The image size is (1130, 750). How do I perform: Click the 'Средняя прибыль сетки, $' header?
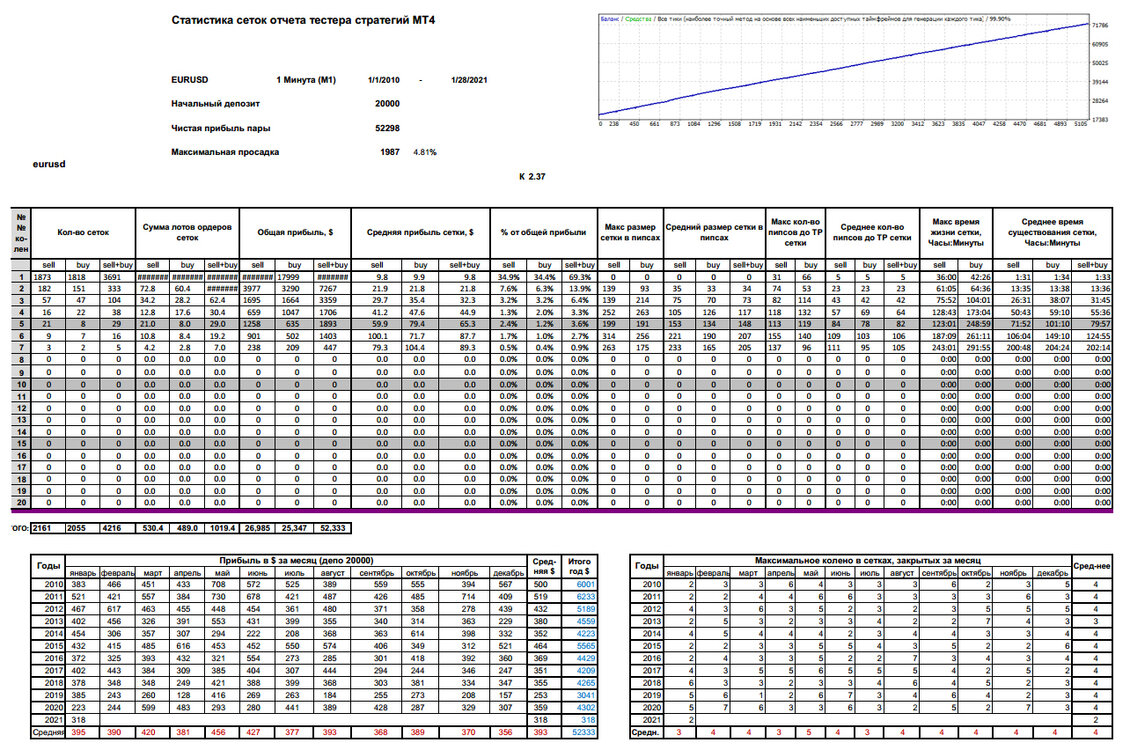[420, 233]
